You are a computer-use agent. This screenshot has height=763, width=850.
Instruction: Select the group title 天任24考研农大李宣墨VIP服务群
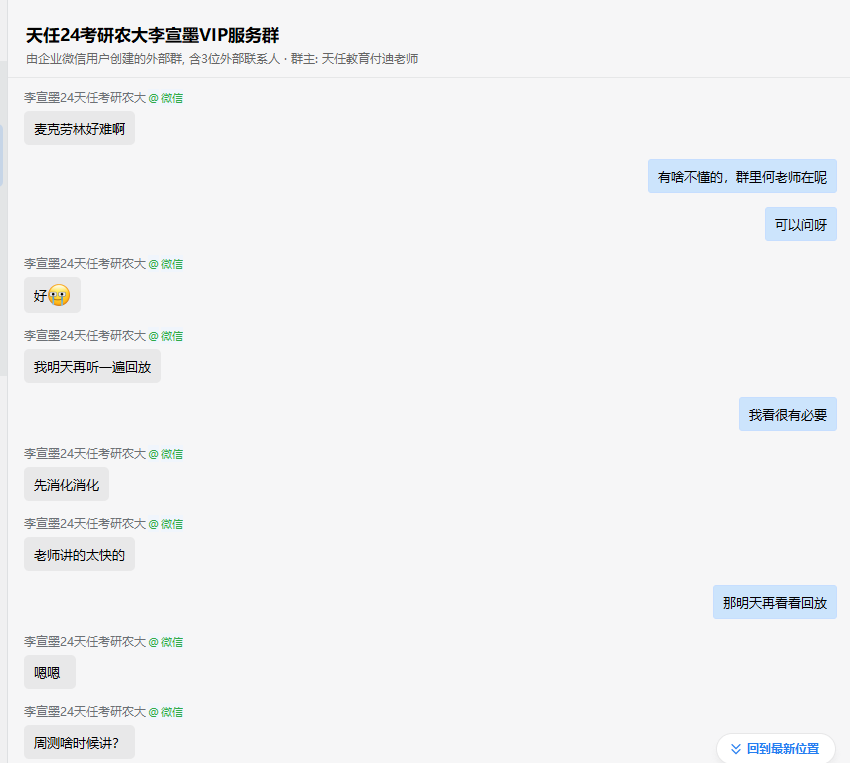tap(152, 35)
